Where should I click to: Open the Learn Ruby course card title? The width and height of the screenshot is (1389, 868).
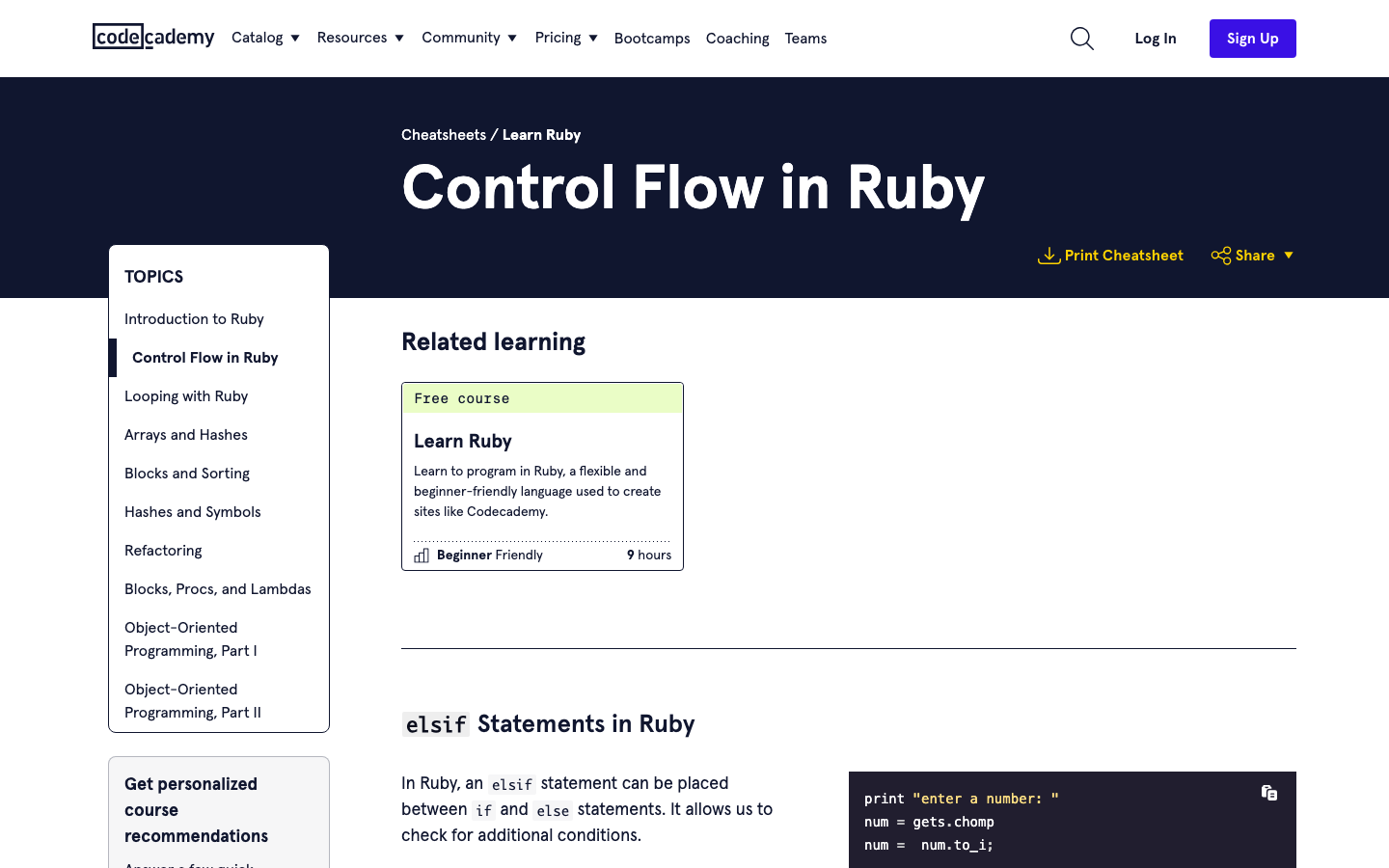point(463,442)
